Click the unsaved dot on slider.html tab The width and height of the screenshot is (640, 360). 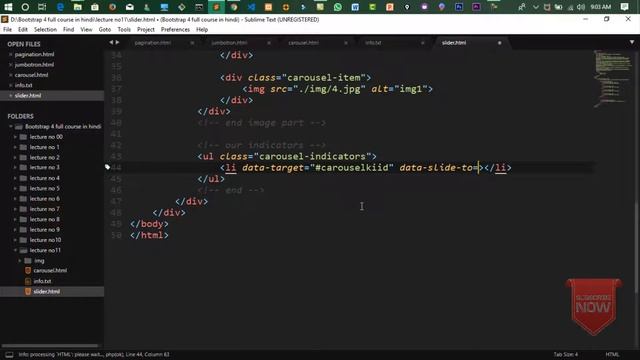(x=499, y=43)
